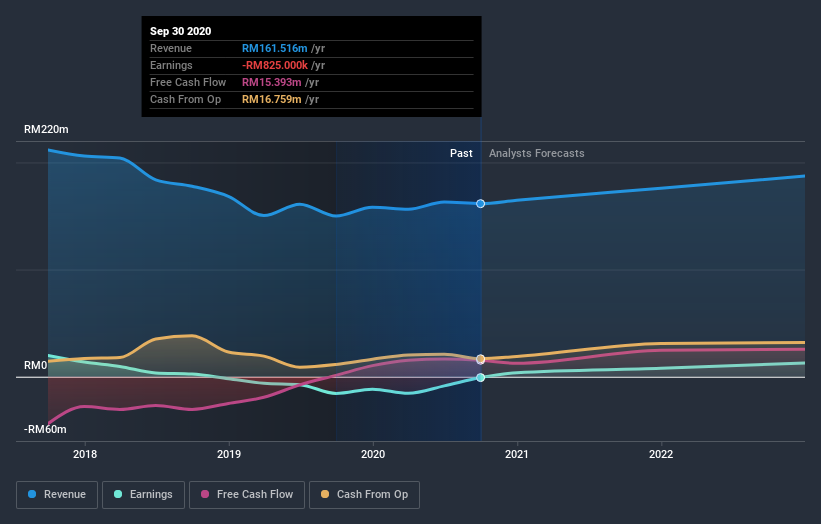Click the RM16.759m cash from op value
821x524 pixels.
coord(272,99)
